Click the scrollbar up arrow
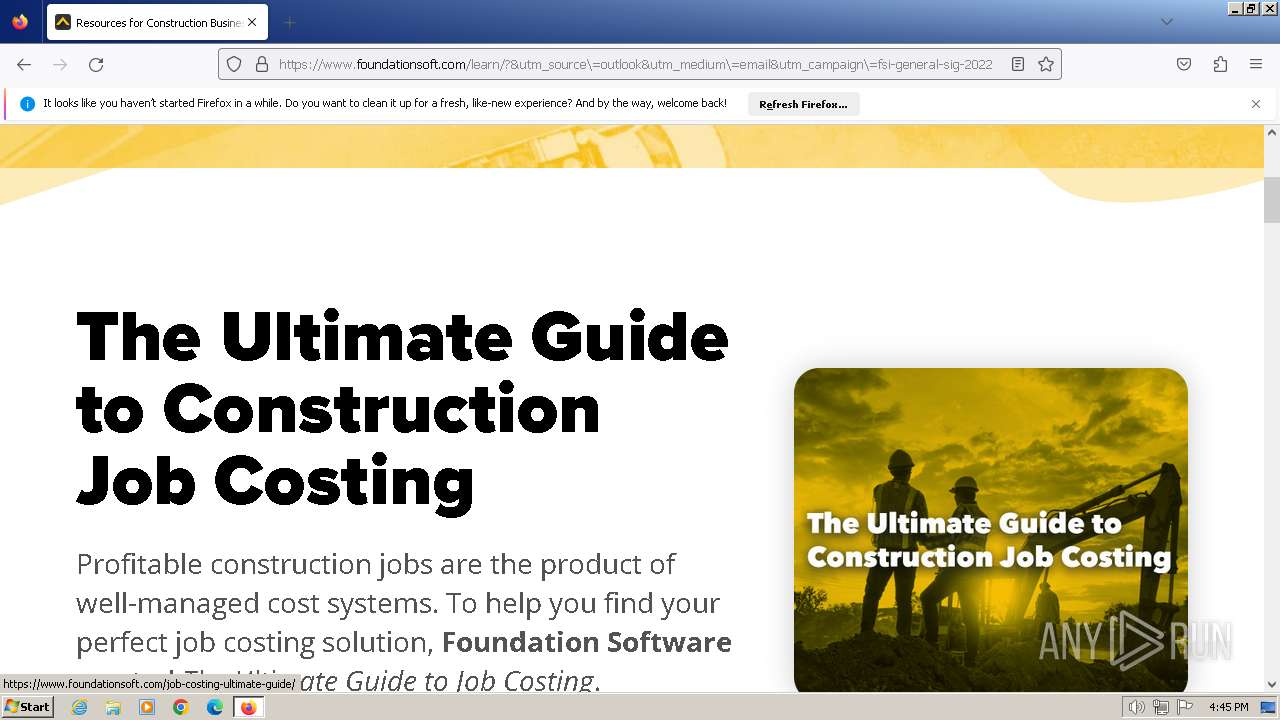Image resolution: width=1280 pixels, height=720 pixels. (x=1272, y=132)
